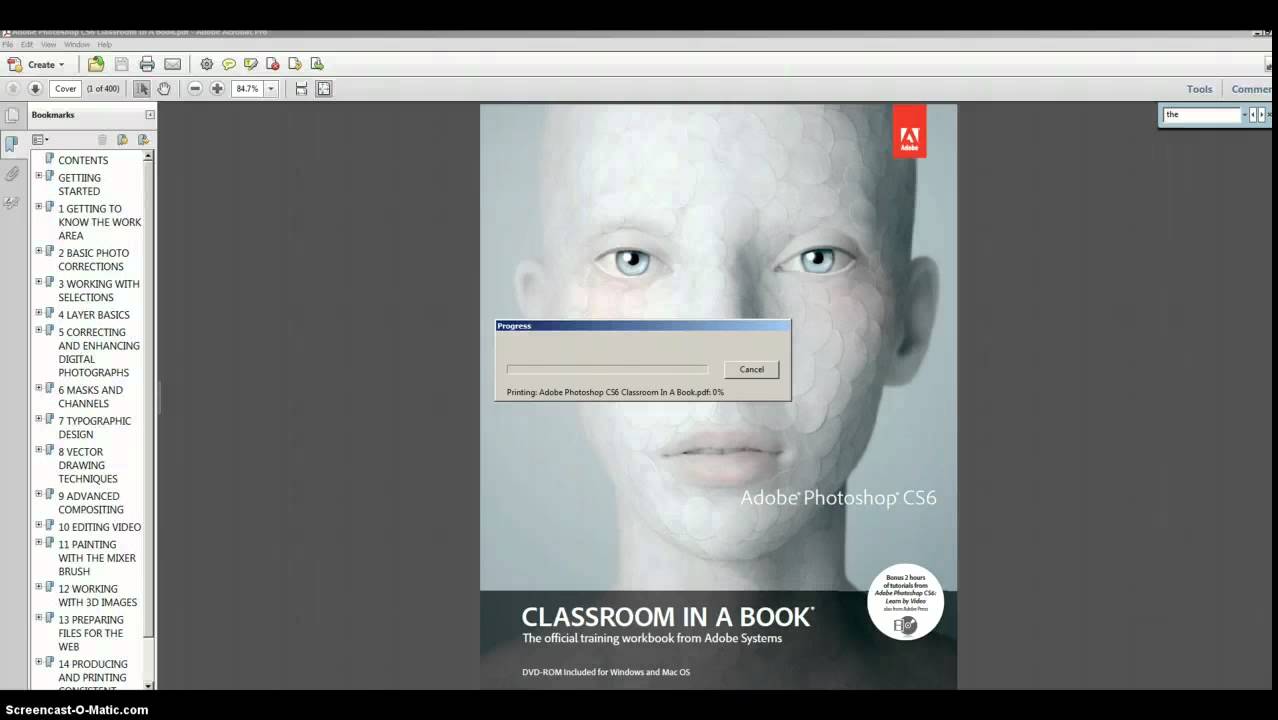
Task: Select 11 PAINTING WITH THE MIXER BRUSH
Action: (x=97, y=558)
